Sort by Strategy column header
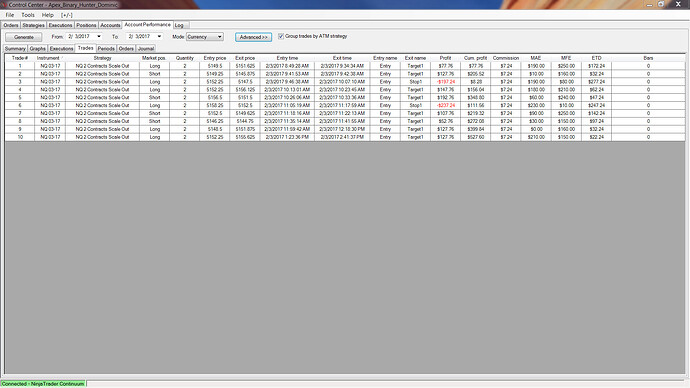The height and width of the screenshot is (388, 690). (103, 58)
